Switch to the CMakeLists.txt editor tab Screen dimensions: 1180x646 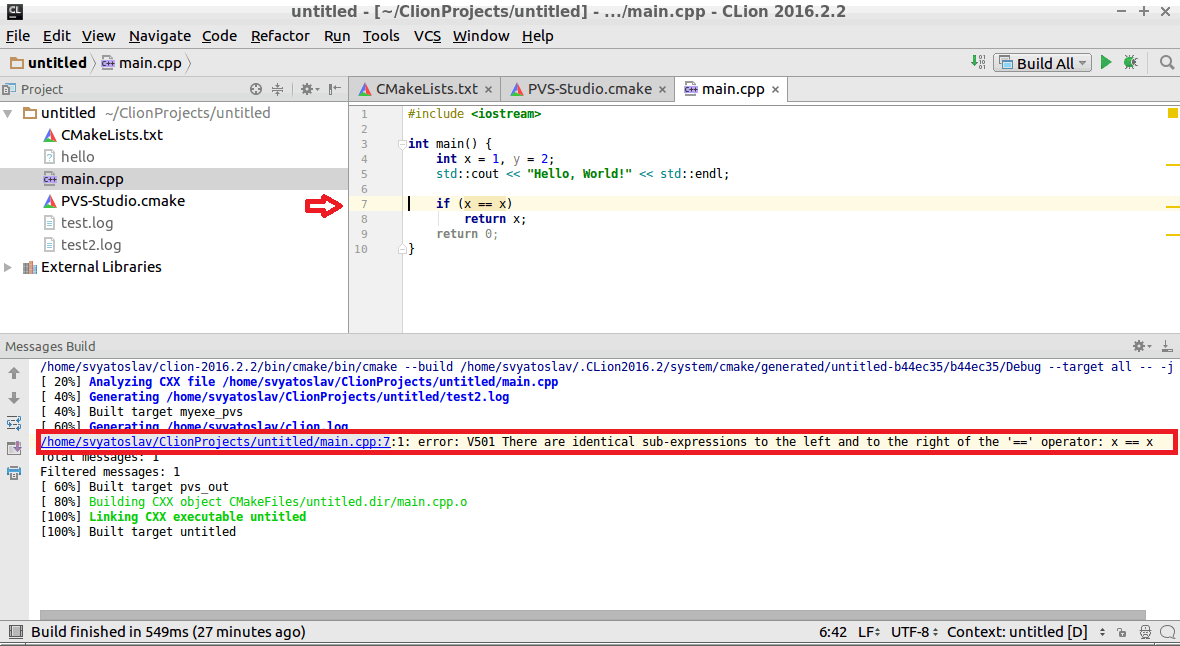pyautogui.click(x=426, y=90)
